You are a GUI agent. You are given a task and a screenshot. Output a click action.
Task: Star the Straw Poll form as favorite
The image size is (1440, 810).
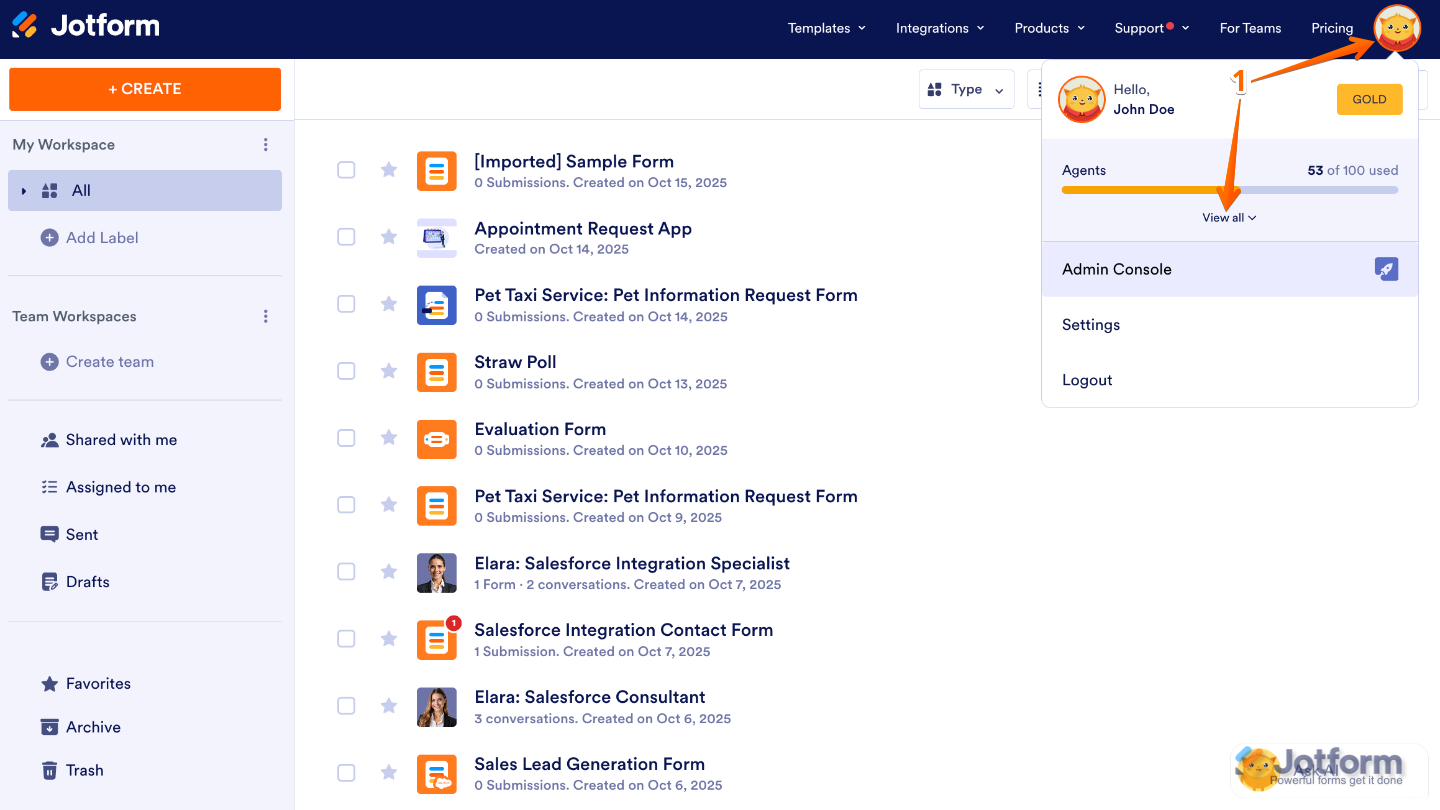[x=389, y=371]
